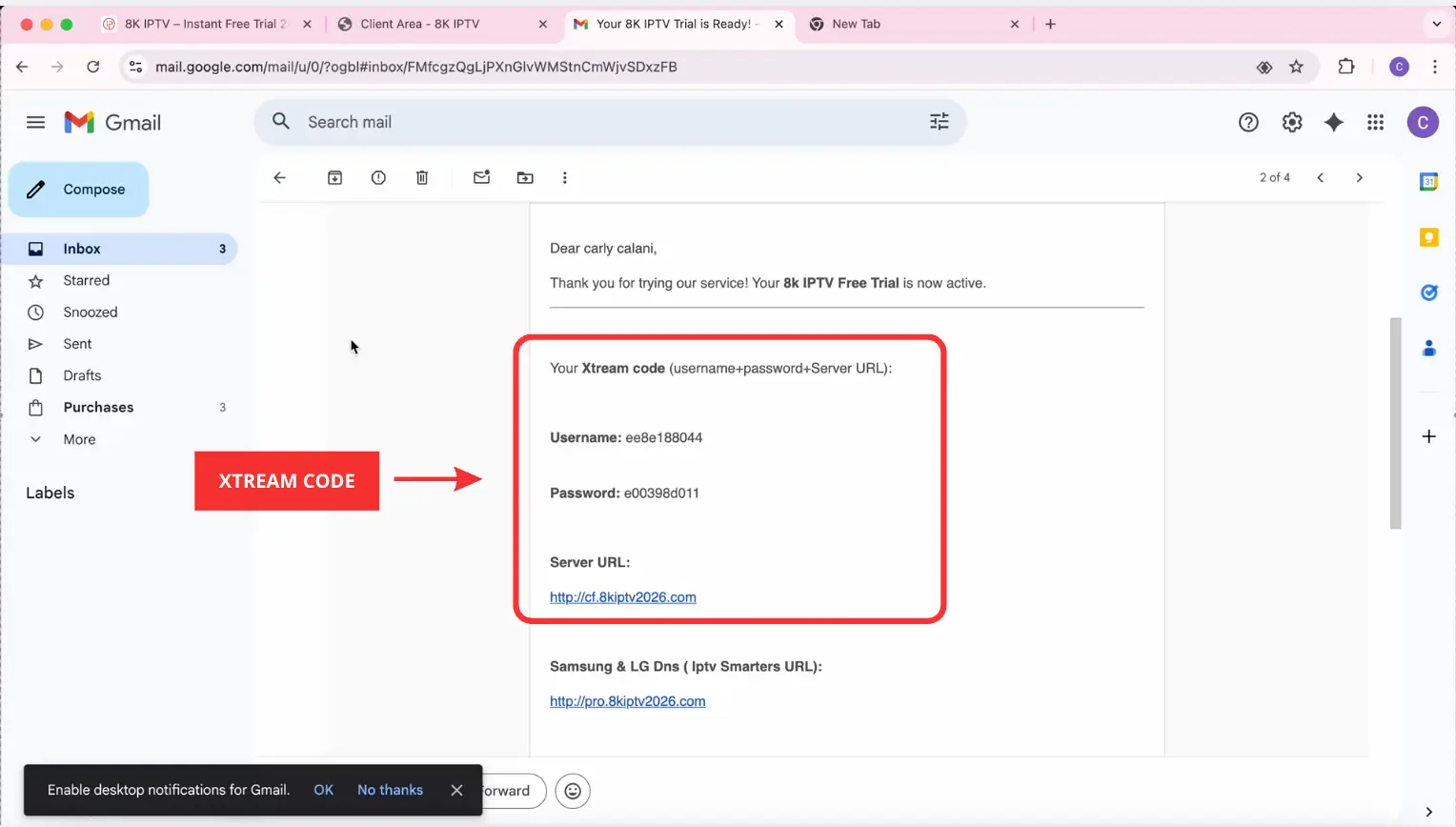View site information icon in address bar
The image size is (1456, 827).
(x=135, y=67)
